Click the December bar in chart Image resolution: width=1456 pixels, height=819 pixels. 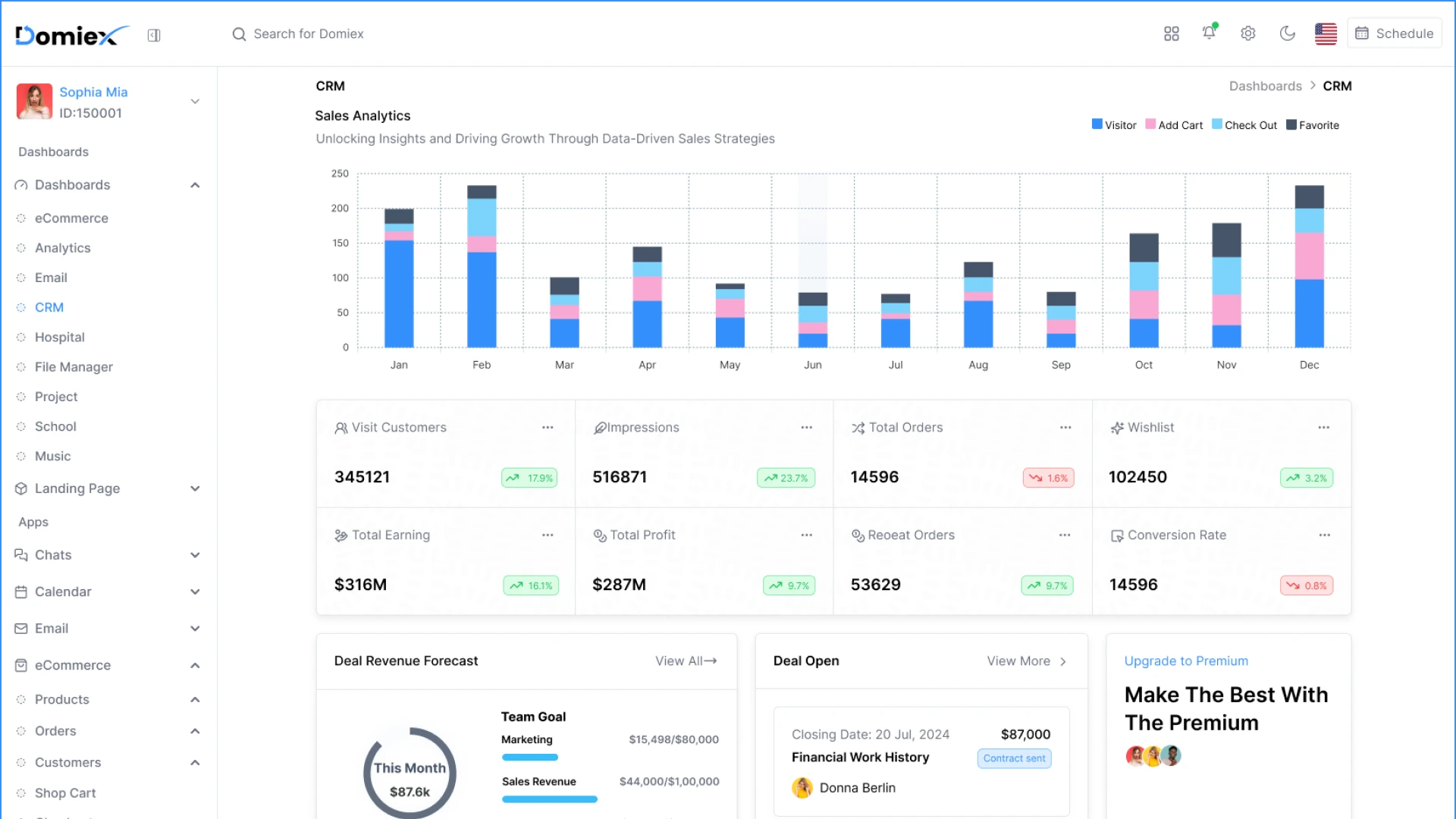coord(1310,267)
